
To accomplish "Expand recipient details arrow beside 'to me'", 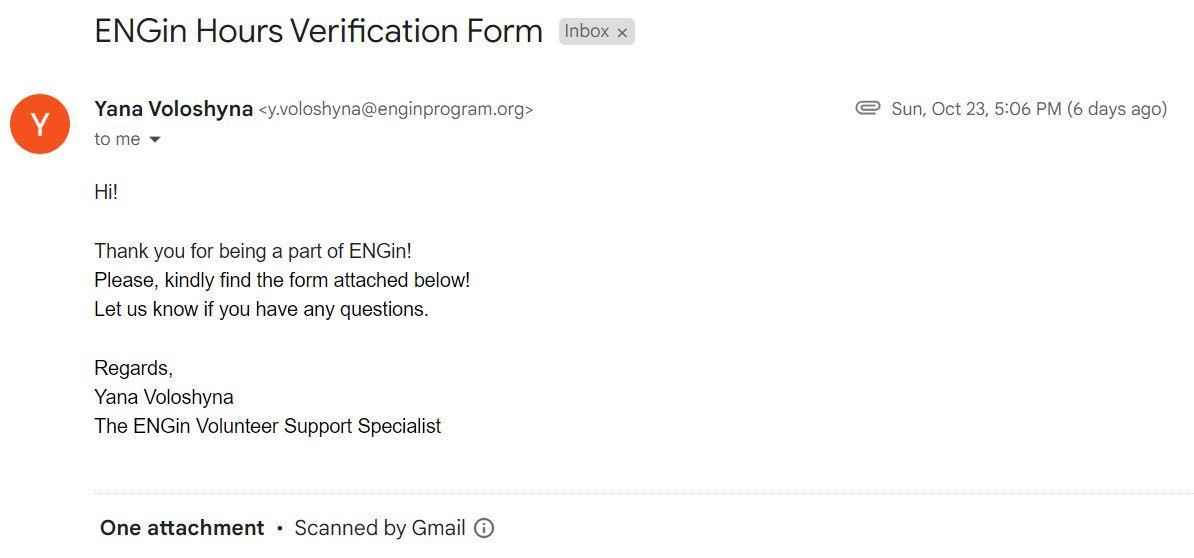I will click(155, 140).
